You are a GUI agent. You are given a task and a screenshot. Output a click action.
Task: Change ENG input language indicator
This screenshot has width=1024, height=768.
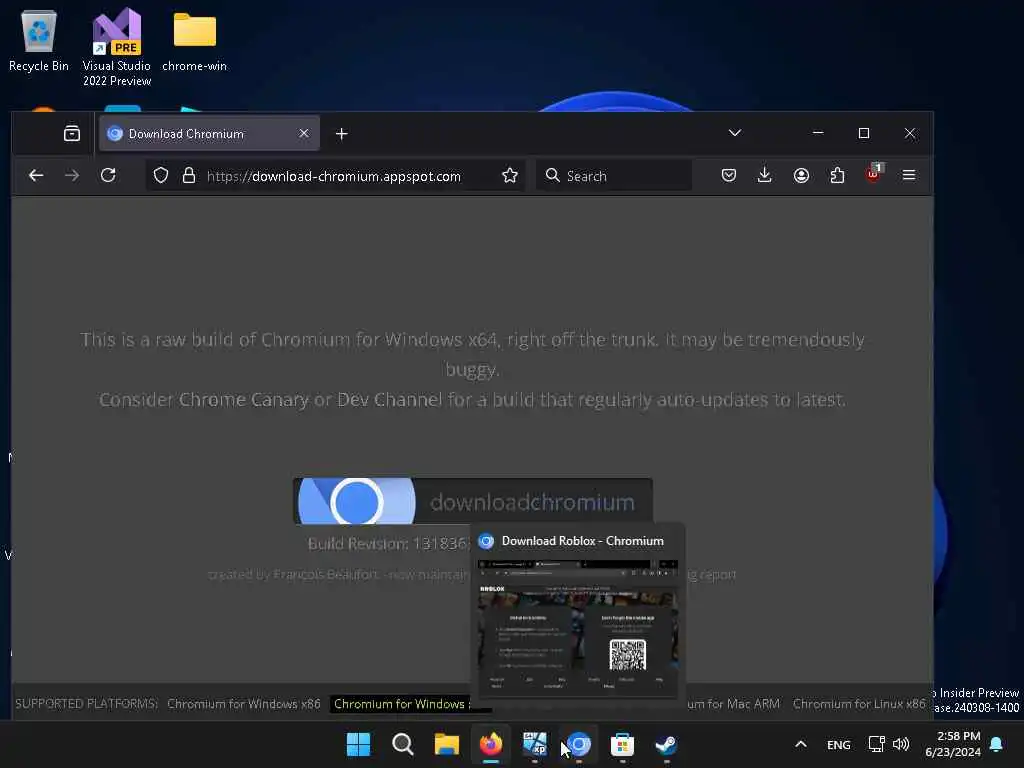pos(839,745)
